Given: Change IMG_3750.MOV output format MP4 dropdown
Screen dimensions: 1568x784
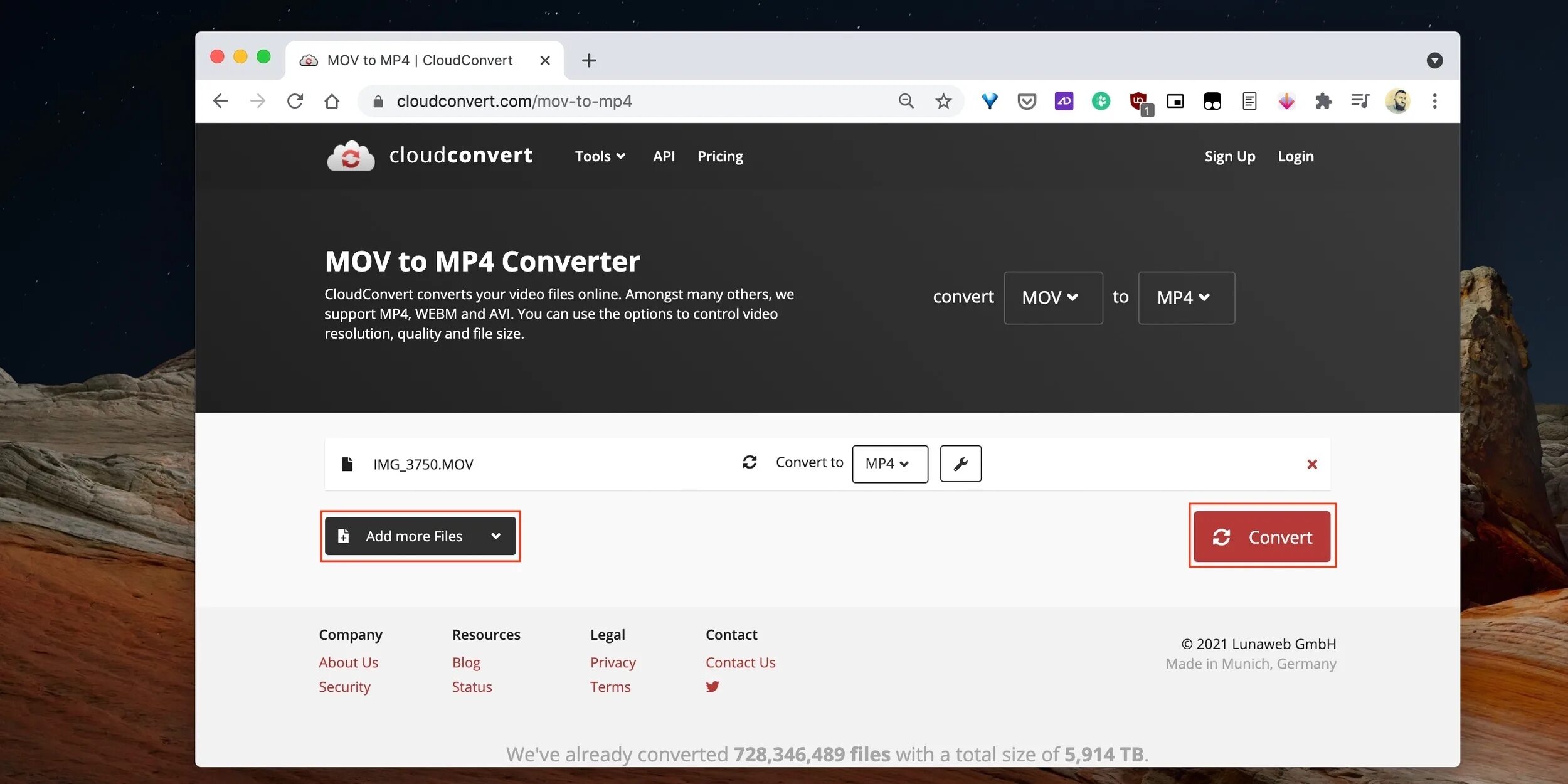Looking at the screenshot, I should coord(889,464).
